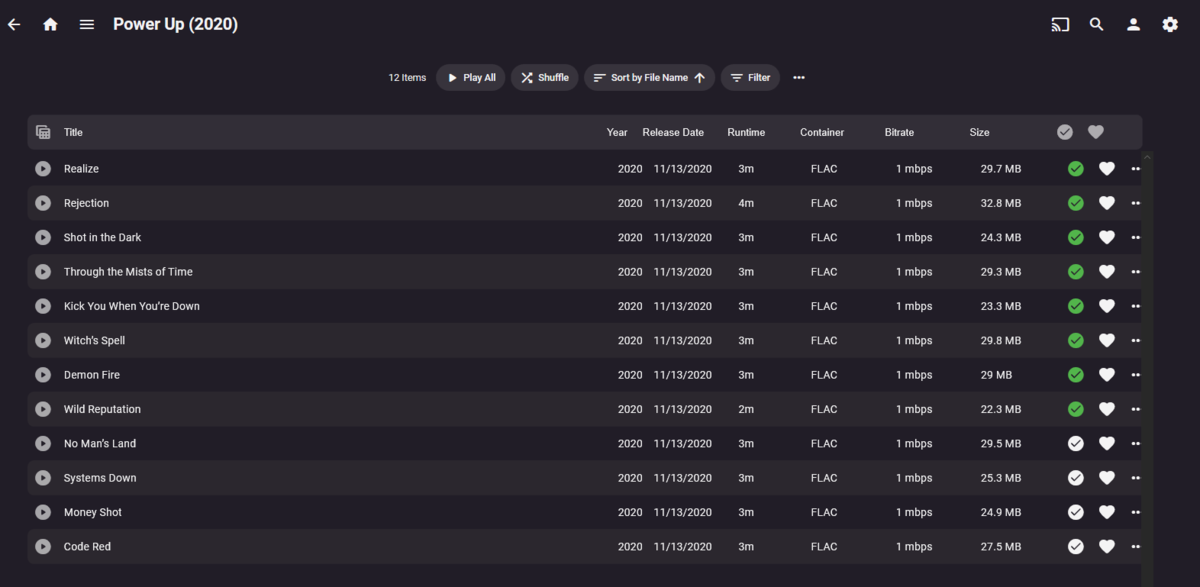
Task: Go to the home screen
Action: pyautogui.click(x=50, y=24)
